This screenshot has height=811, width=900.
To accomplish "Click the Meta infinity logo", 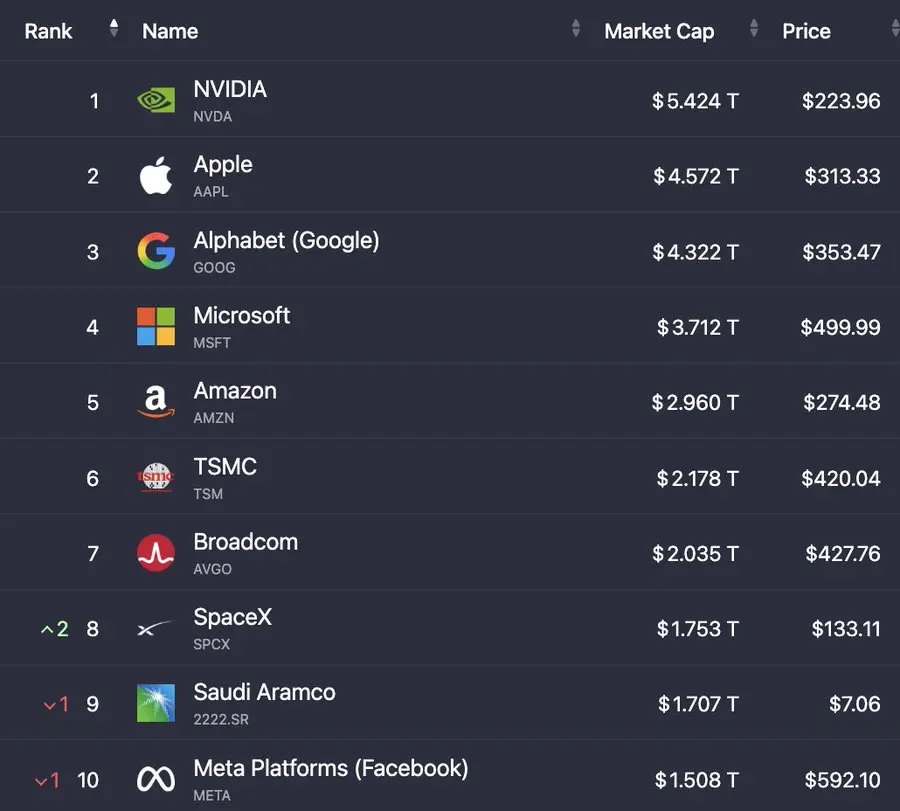I will coord(156,779).
